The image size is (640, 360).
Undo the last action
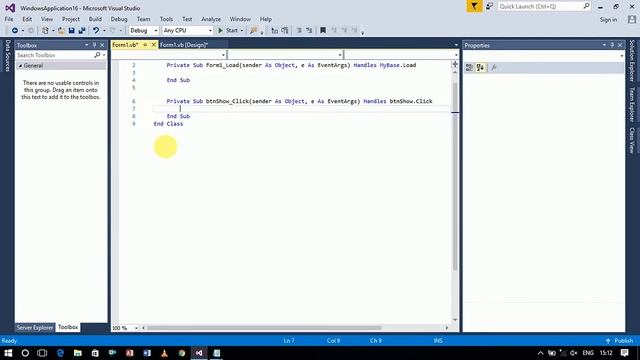(96, 31)
